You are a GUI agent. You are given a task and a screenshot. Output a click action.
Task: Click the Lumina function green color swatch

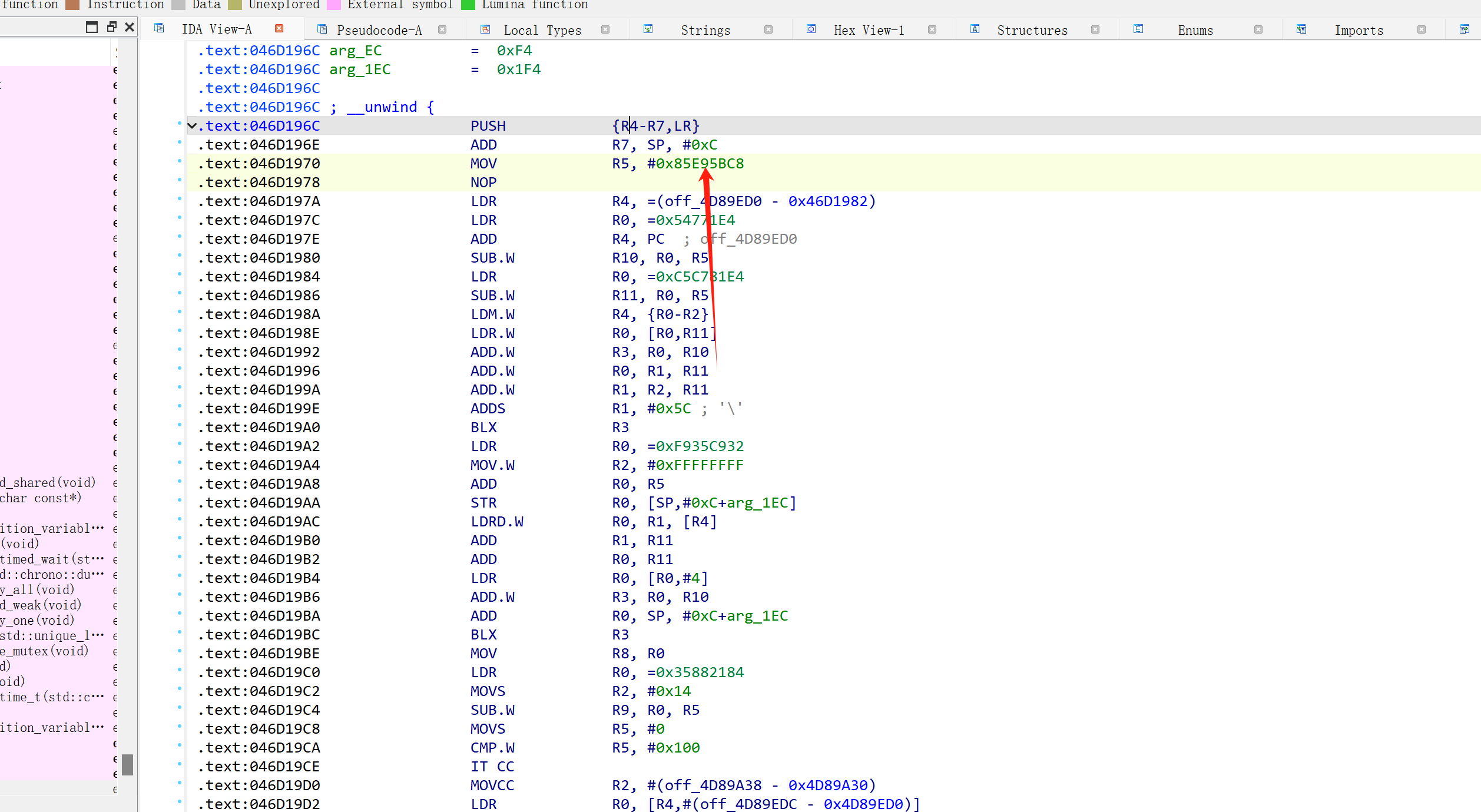click(x=468, y=5)
